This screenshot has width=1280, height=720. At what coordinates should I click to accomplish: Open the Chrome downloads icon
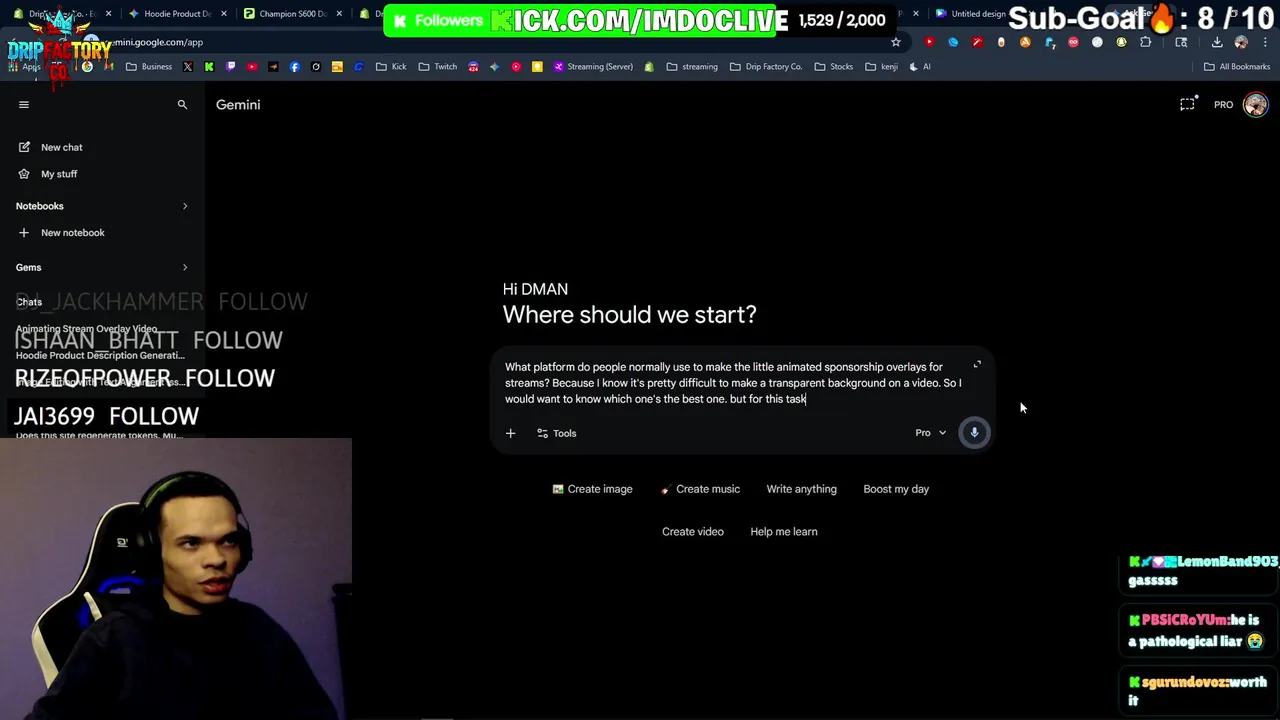tap(1217, 42)
